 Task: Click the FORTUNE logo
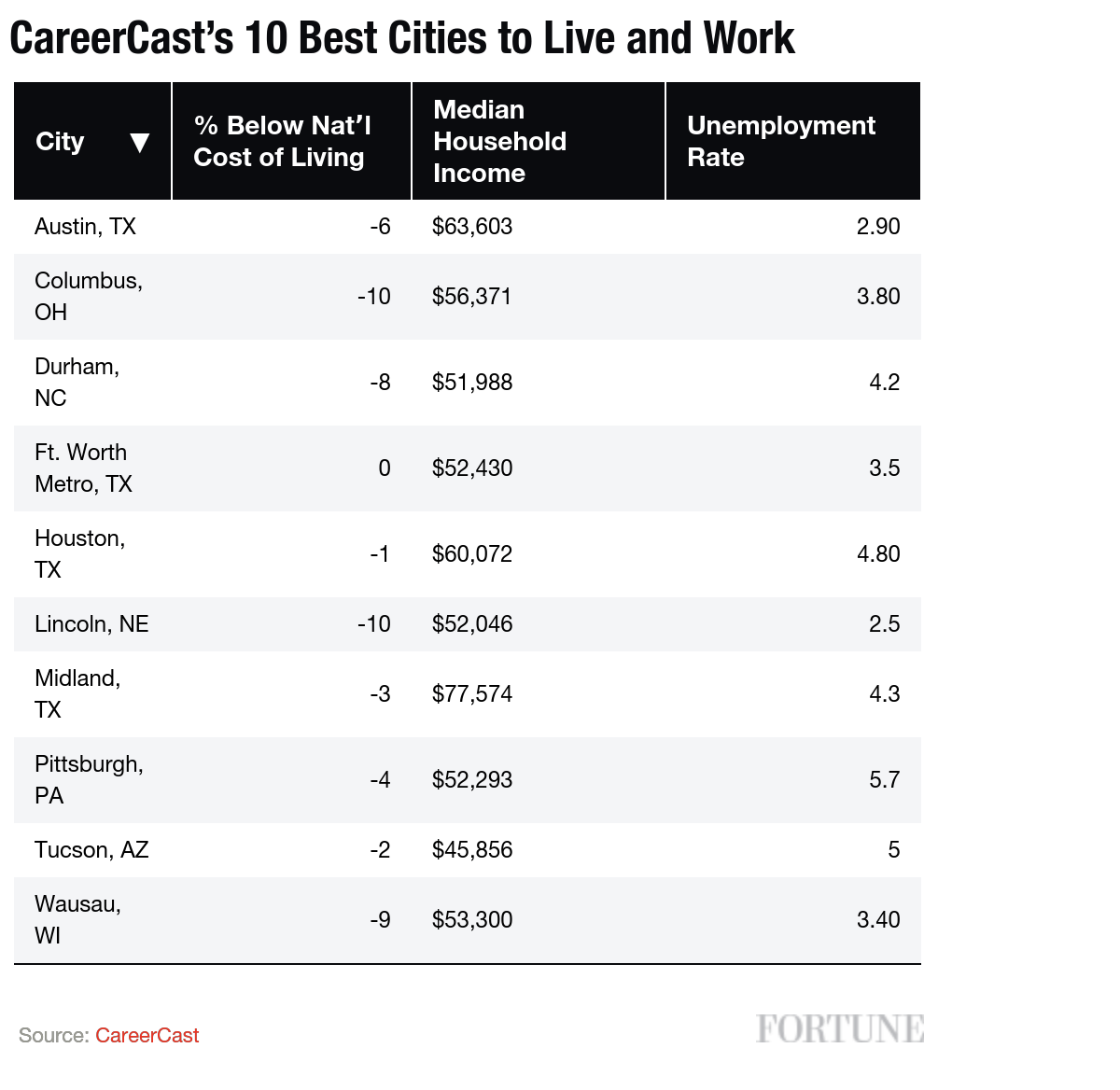pyautogui.click(x=840, y=1029)
